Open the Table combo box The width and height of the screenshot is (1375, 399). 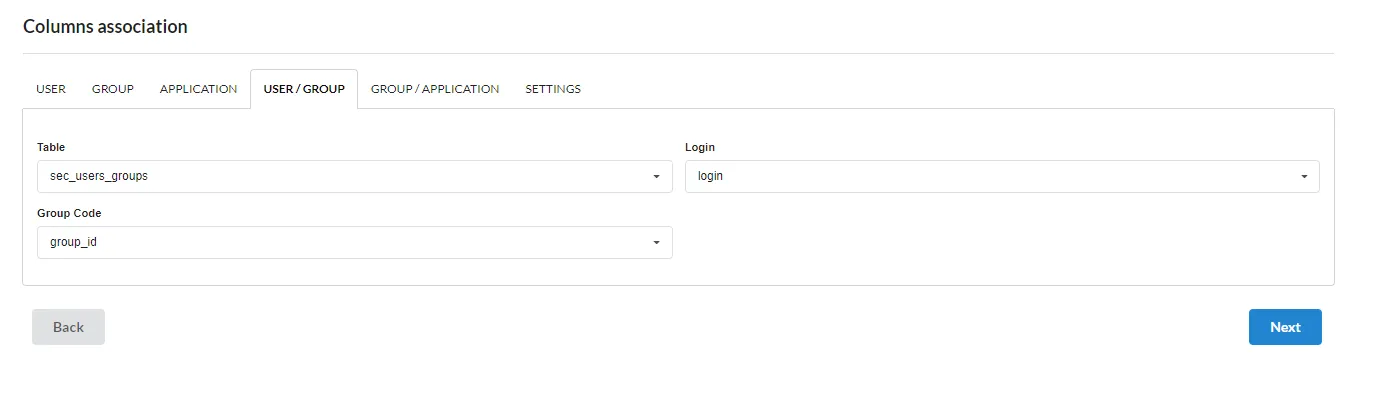(355, 176)
